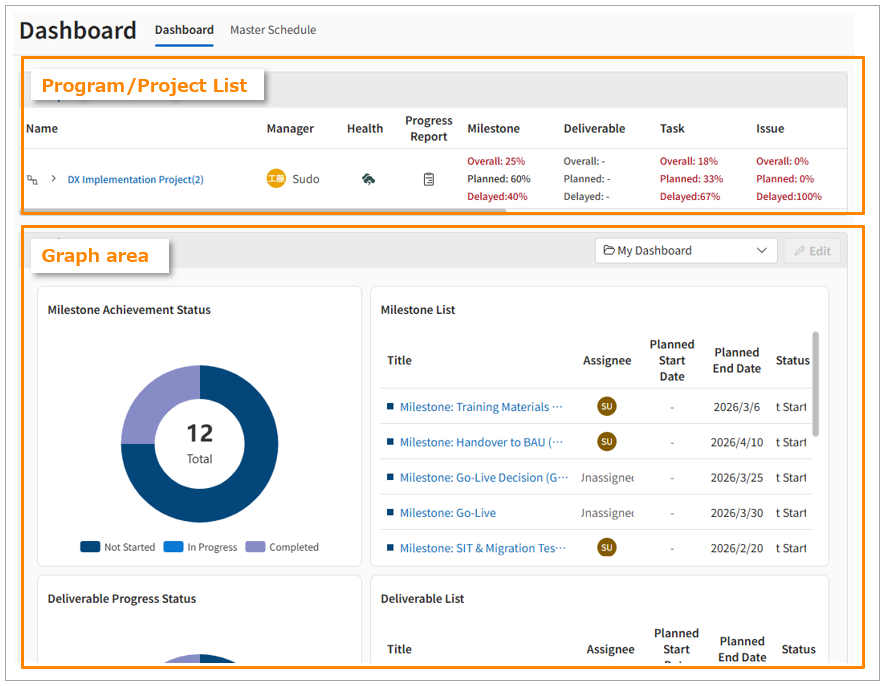The width and height of the screenshot is (887, 686).
Task: Open Milestone: Go-Live Decision link
Action: (484, 477)
